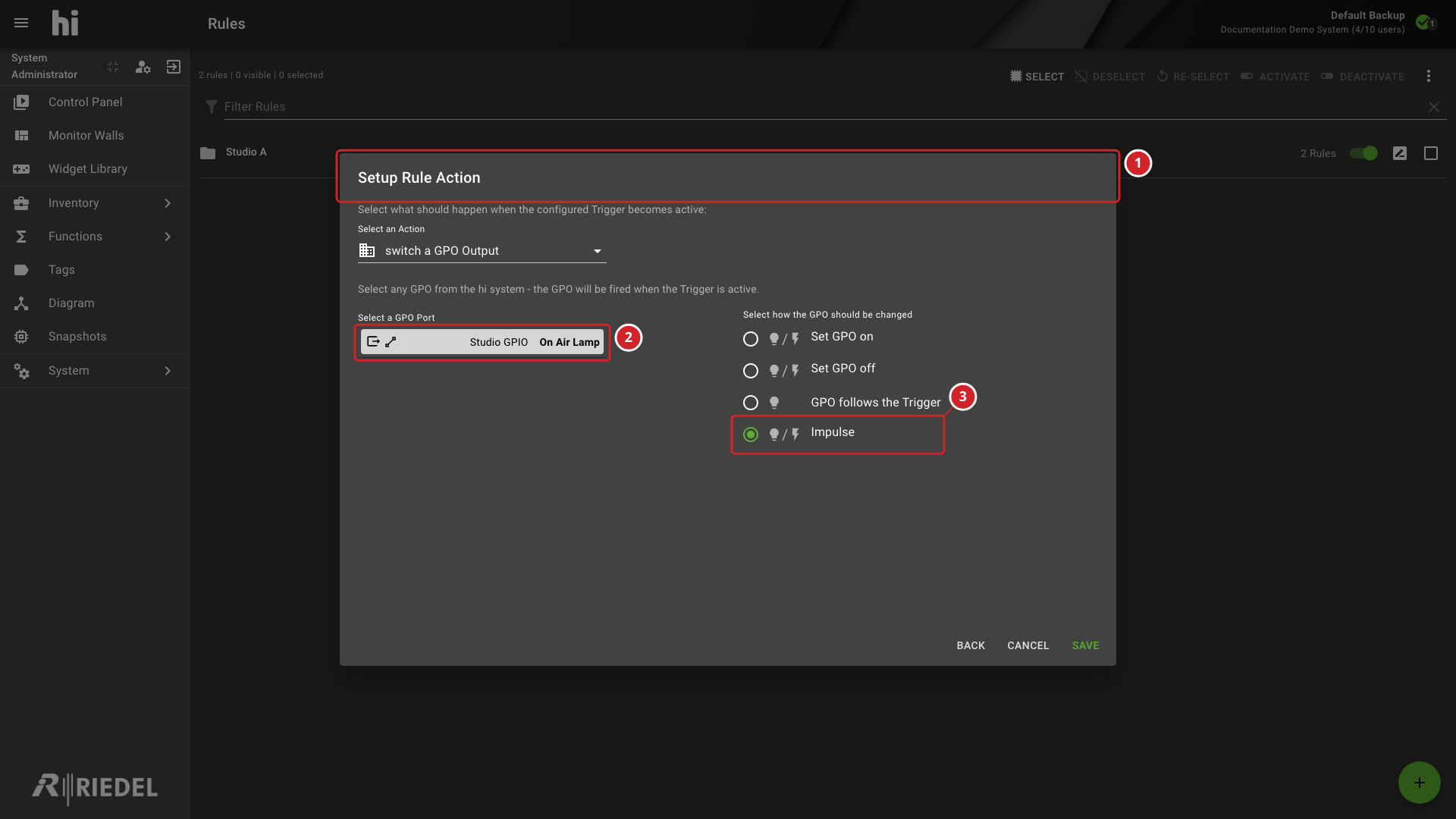Expand the Inventory menu chevron
Screen dimensions: 1456x819
coord(168,203)
